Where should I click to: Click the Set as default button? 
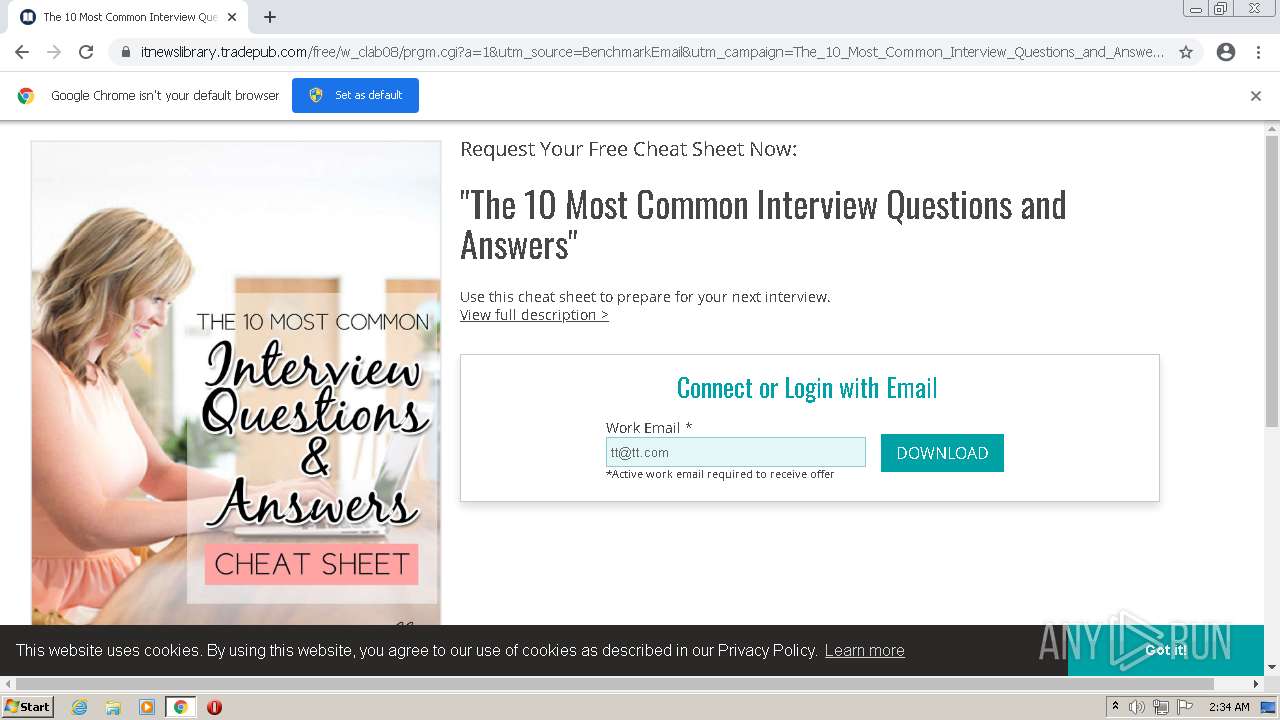355,95
